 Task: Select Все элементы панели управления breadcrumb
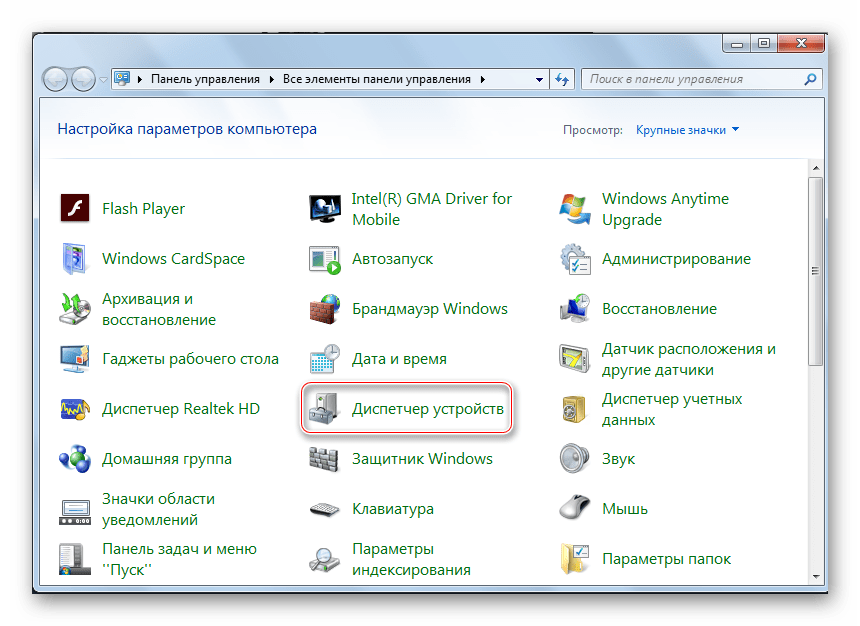(378, 79)
